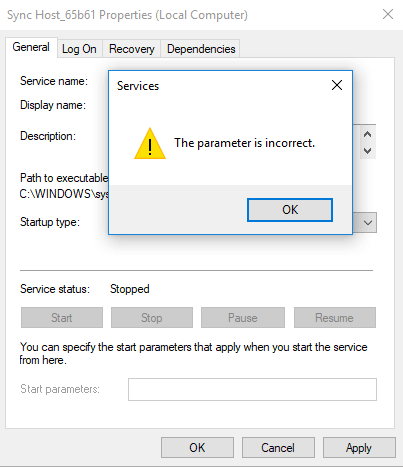Expand the Startup type dropdown
This screenshot has height=467, width=403.
click(x=368, y=223)
